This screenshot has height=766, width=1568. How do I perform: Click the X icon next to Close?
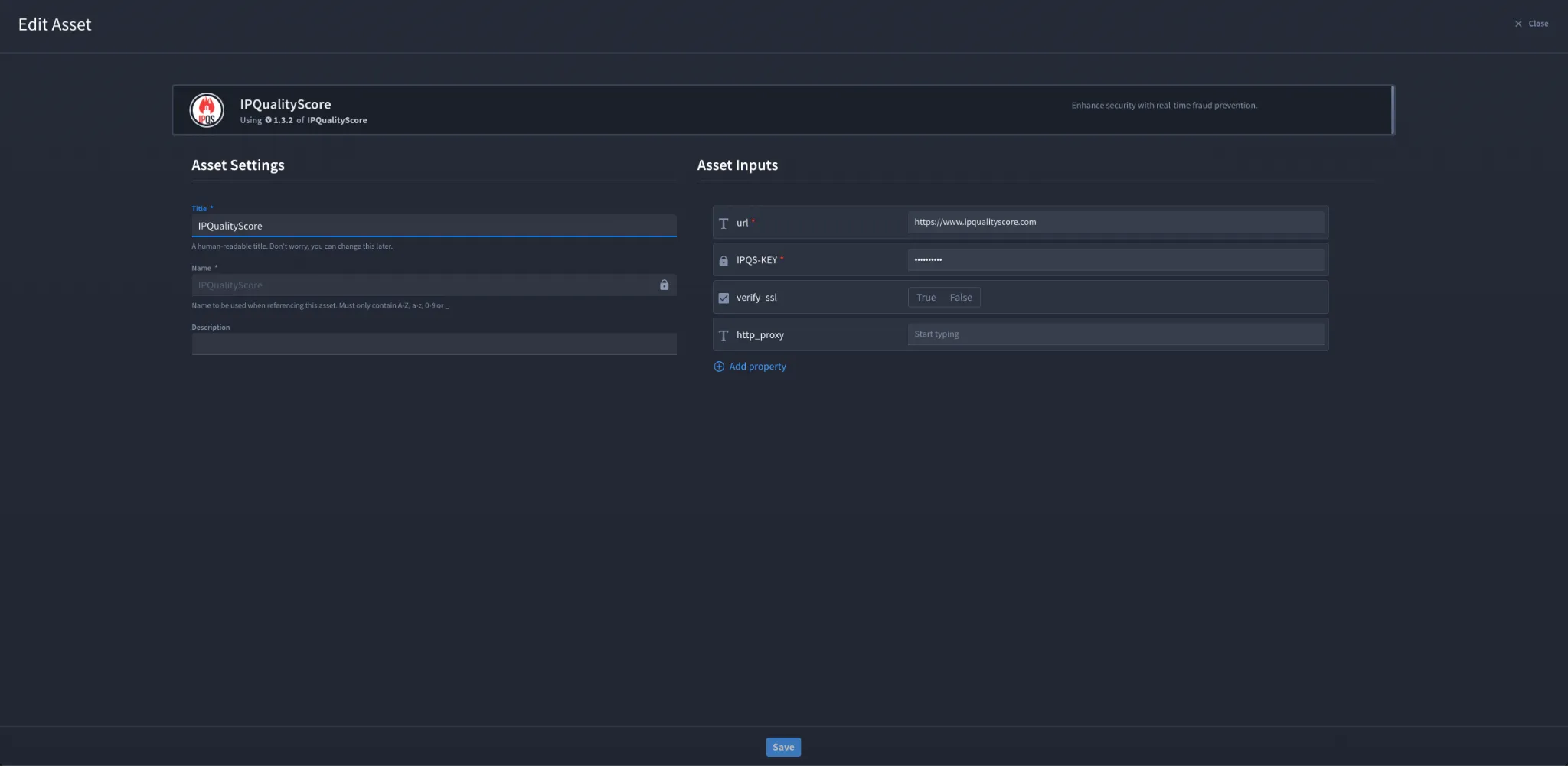(1518, 24)
